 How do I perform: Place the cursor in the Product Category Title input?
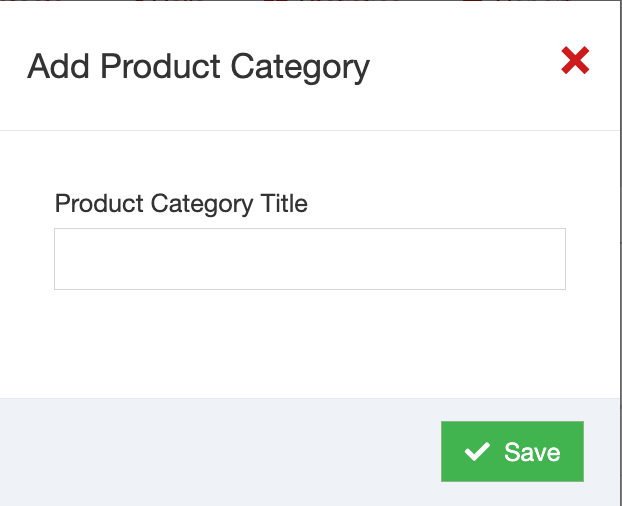click(x=310, y=259)
